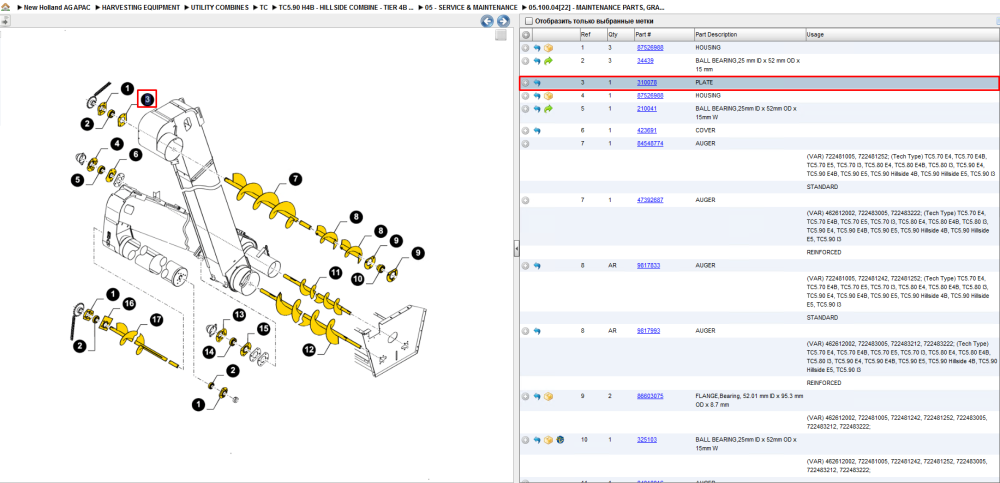1000x483 pixels.
Task: Click the globe icon in part 325103 row
Action: click(559, 440)
